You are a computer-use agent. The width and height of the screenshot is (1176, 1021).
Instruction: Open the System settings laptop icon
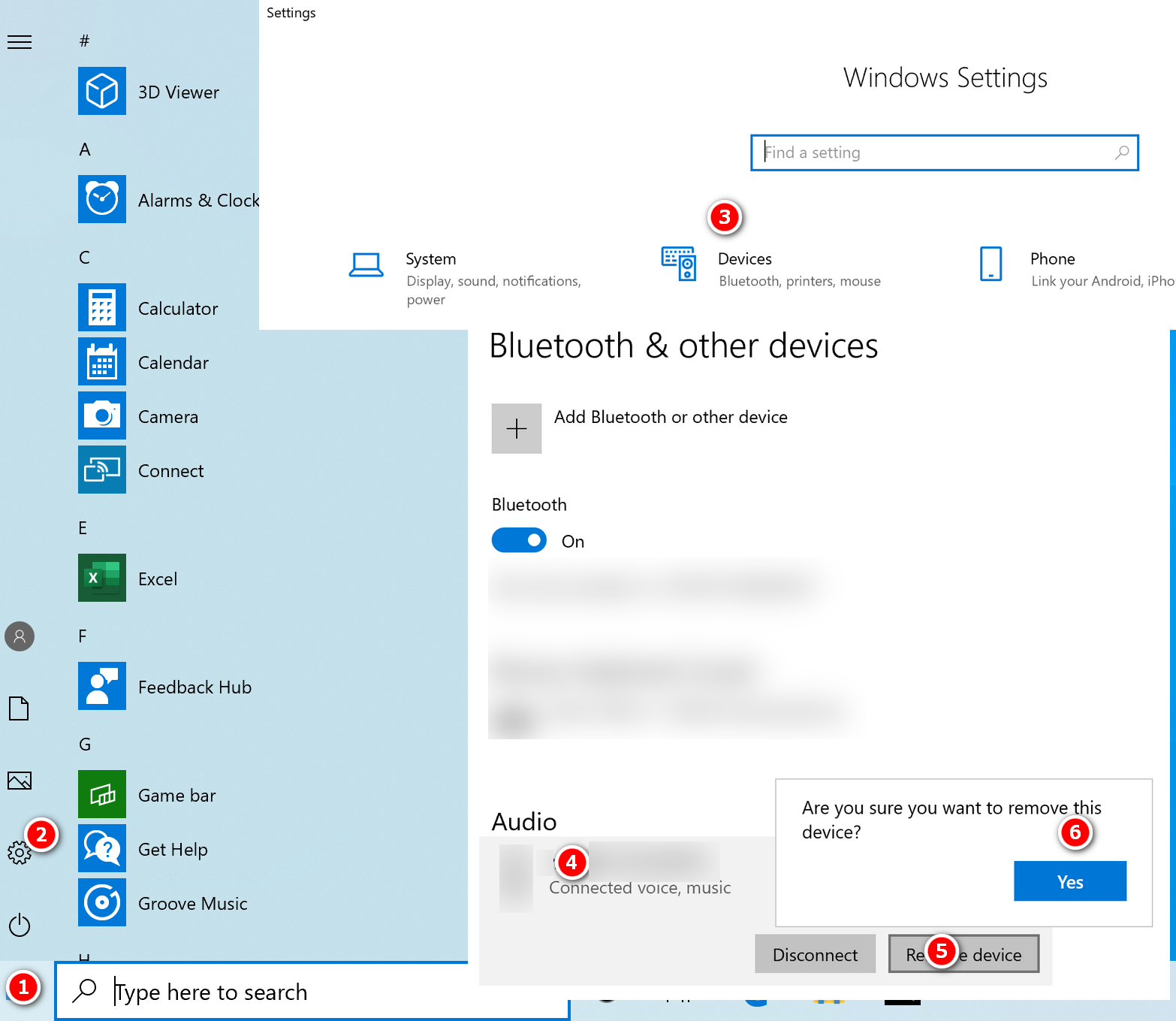click(366, 264)
